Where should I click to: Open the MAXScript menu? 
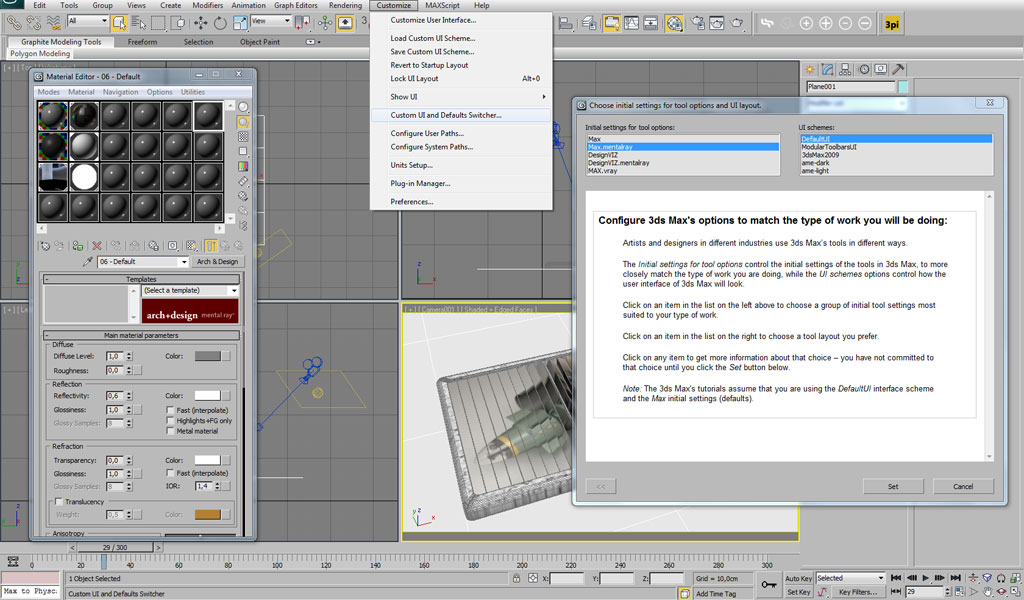(x=442, y=5)
